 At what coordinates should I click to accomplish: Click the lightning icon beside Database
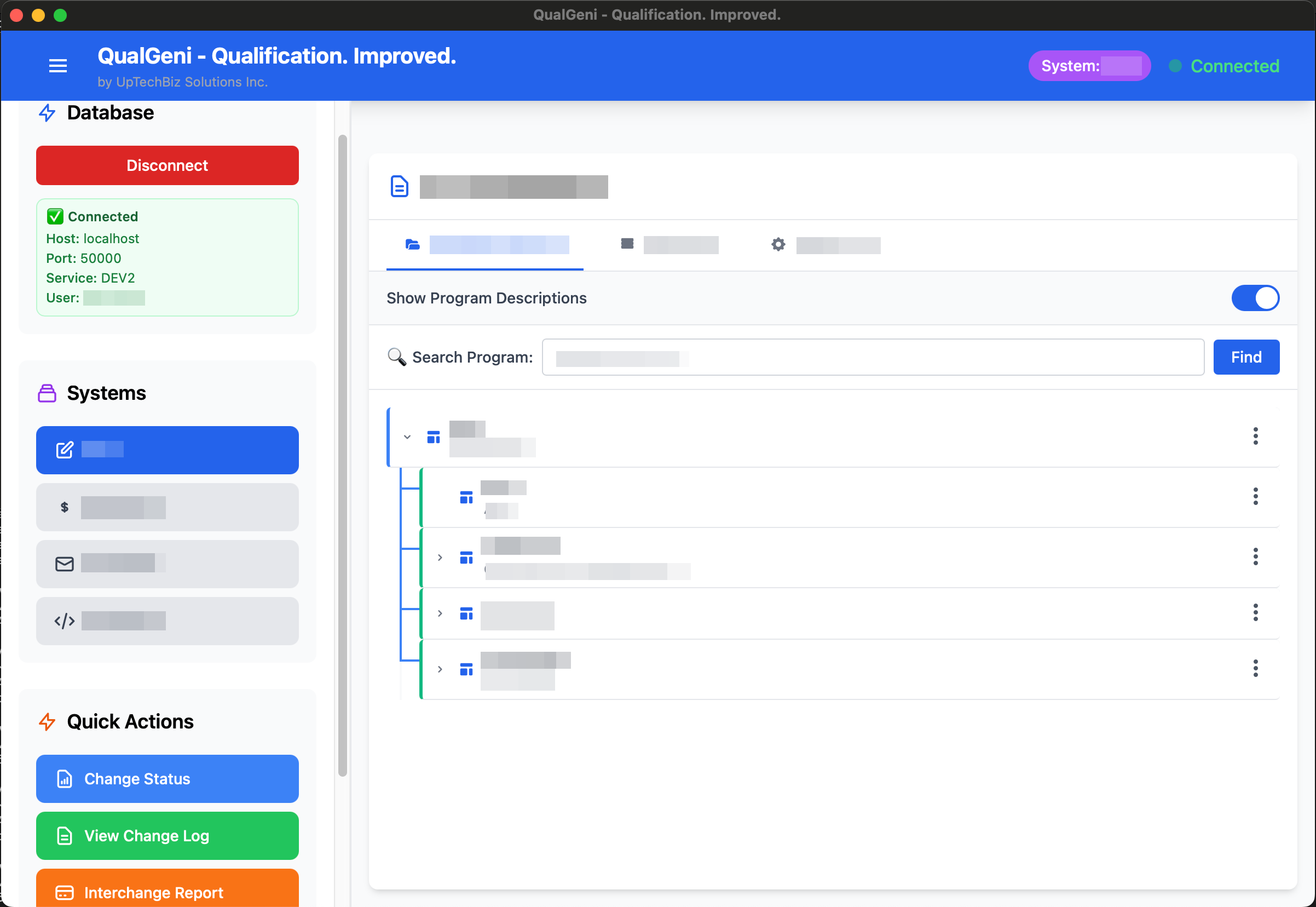(47, 113)
